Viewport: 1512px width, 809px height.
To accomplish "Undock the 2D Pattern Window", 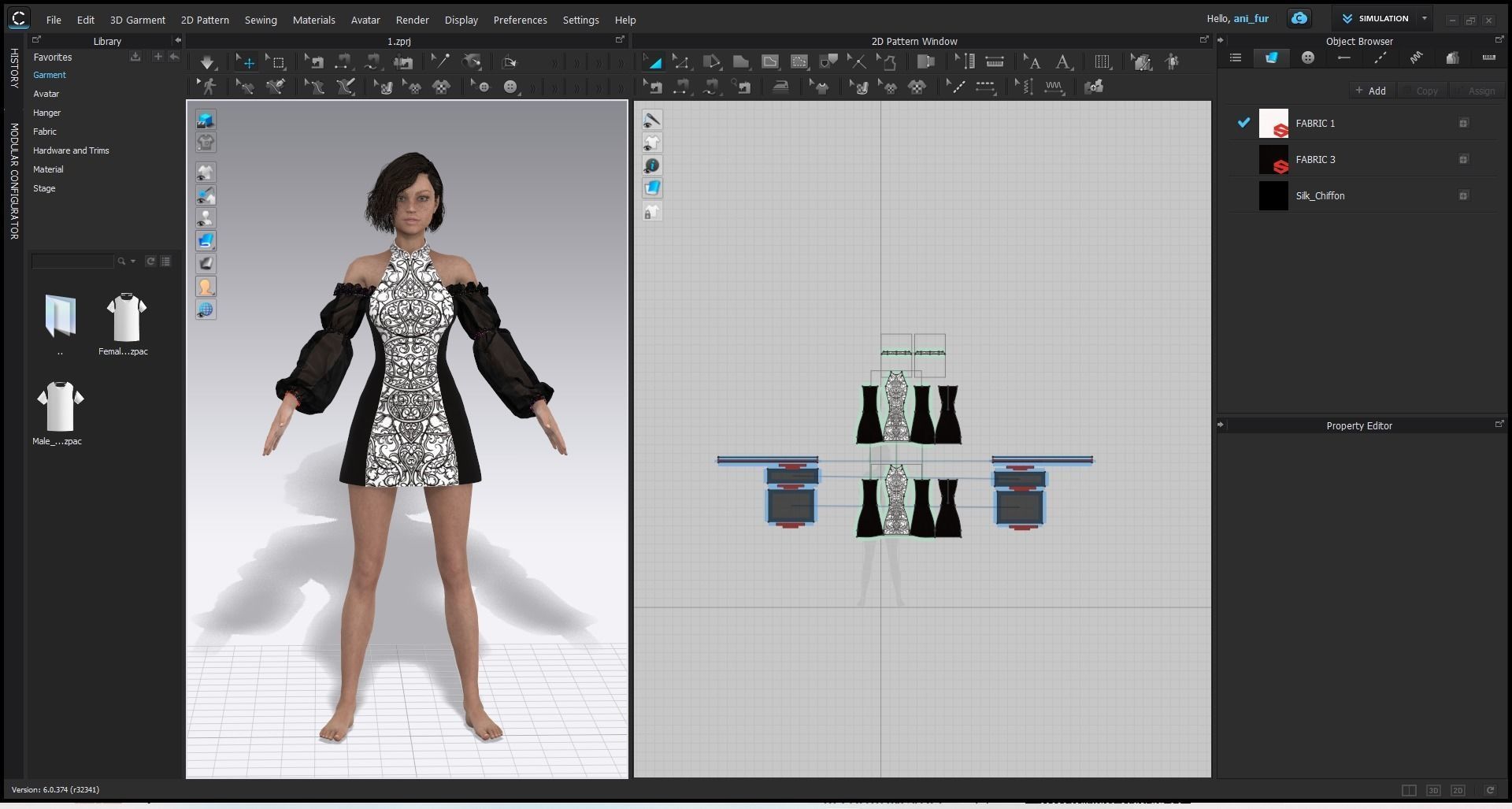I will pyautogui.click(x=1203, y=39).
